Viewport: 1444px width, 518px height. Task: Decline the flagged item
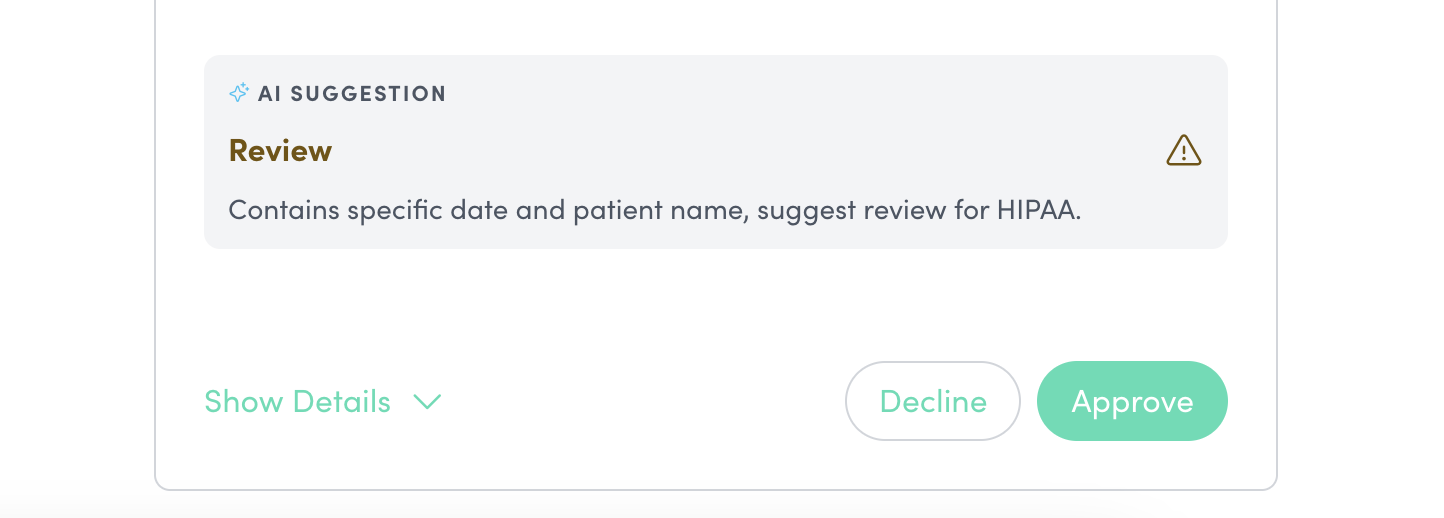pyautogui.click(x=932, y=401)
